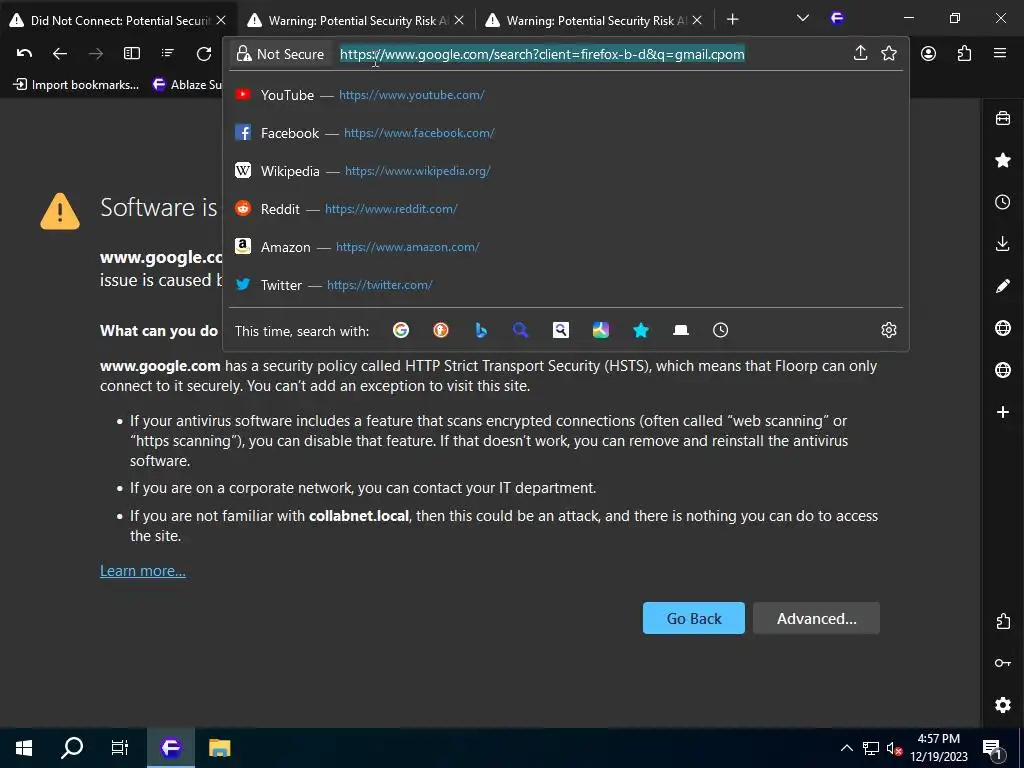The height and width of the screenshot is (768, 1024).
Task: Open add-ons puzzle icon in right sidebar
Action: tap(1002, 621)
